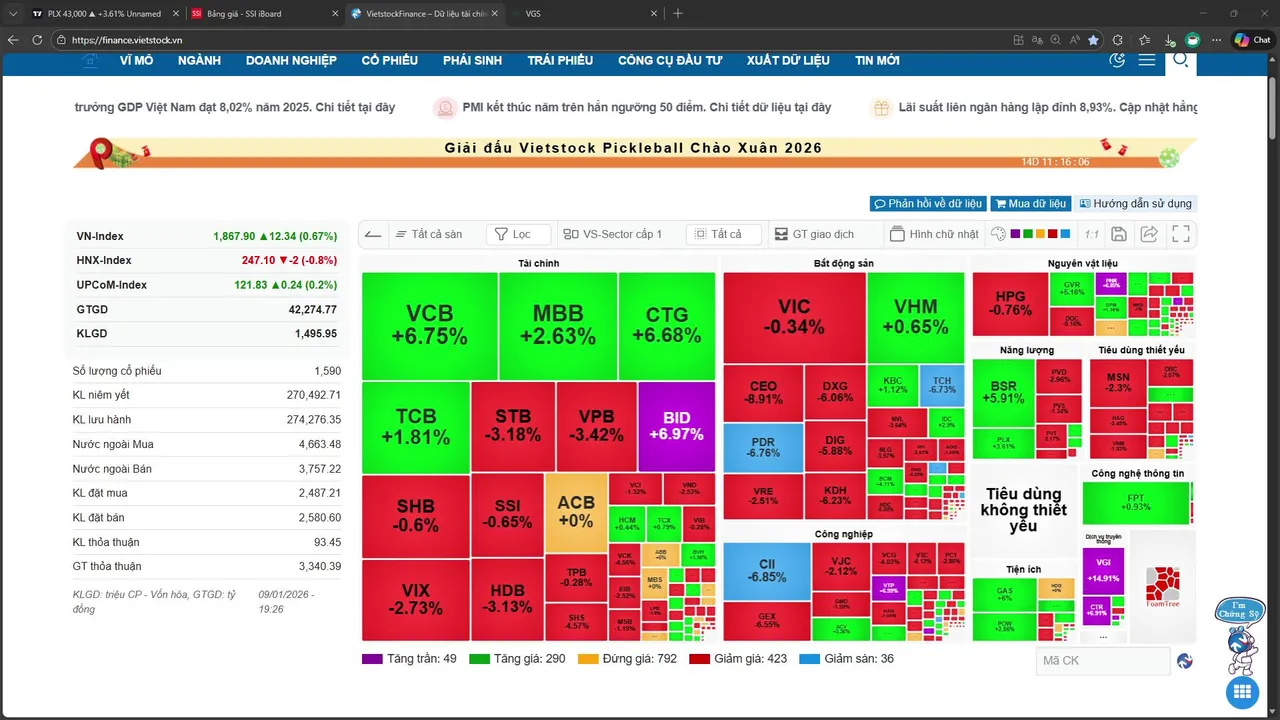Open the TRÁI PHIẾU menu
Image resolution: width=1280 pixels, height=720 pixels.
pyautogui.click(x=560, y=60)
